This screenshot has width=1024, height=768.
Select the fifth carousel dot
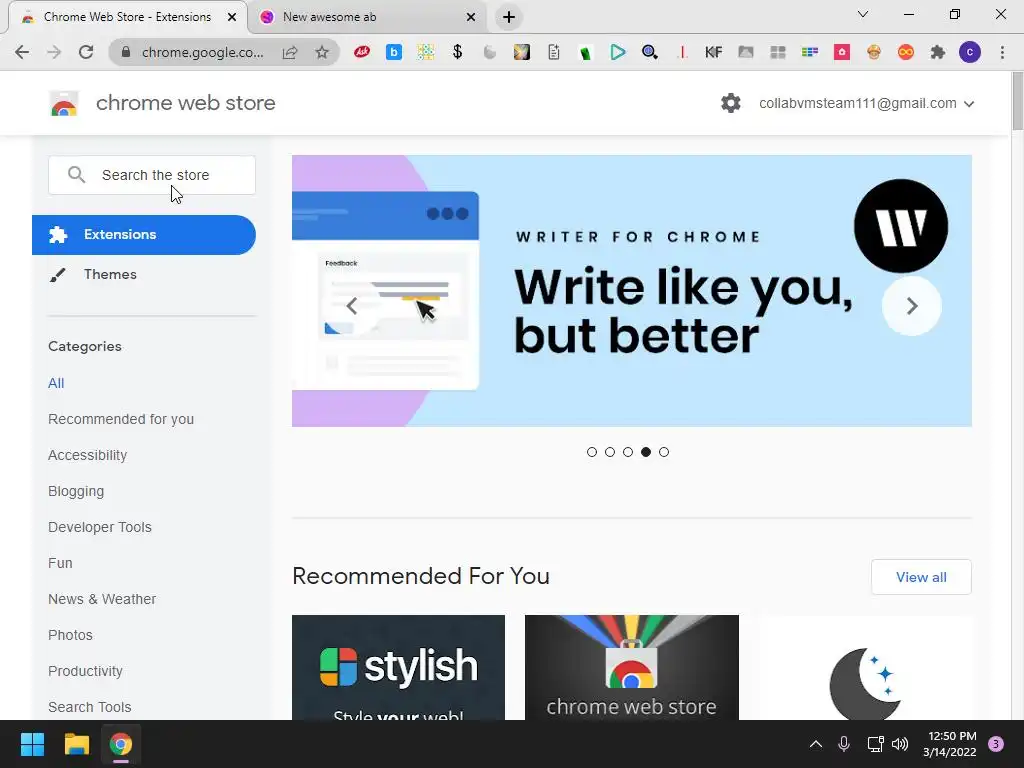(x=664, y=452)
